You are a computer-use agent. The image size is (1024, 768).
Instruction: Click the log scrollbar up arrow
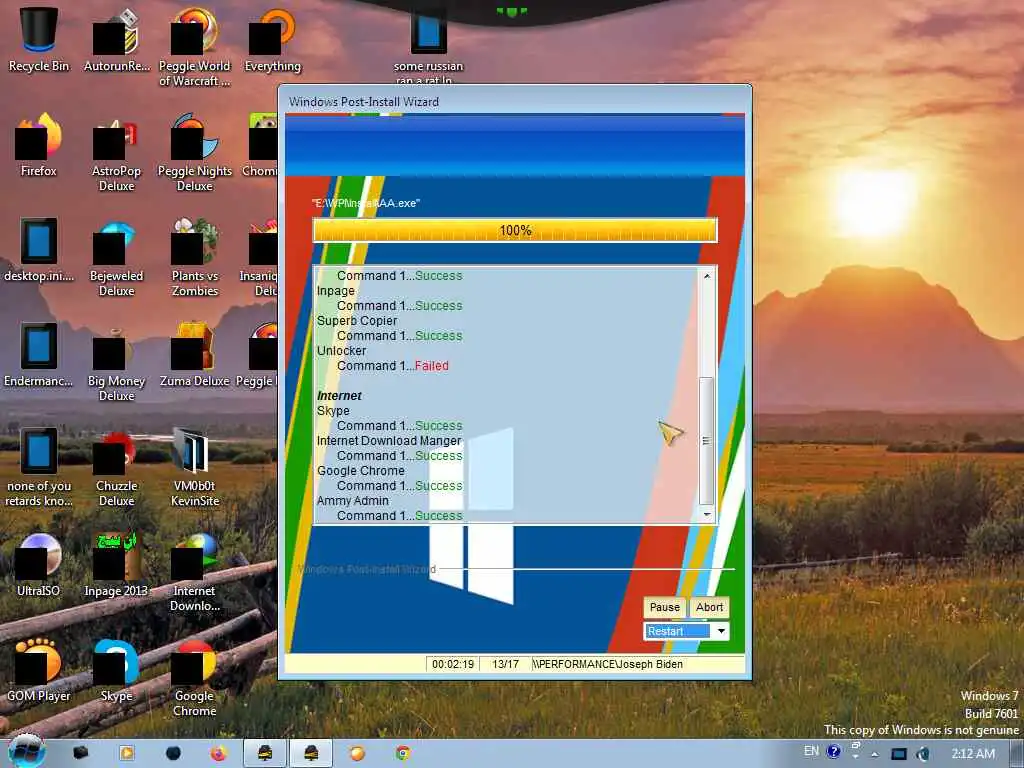click(x=707, y=276)
